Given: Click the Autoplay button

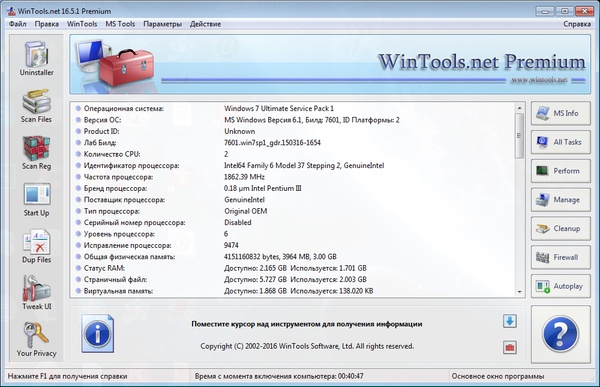Looking at the screenshot, I should click(561, 286).
